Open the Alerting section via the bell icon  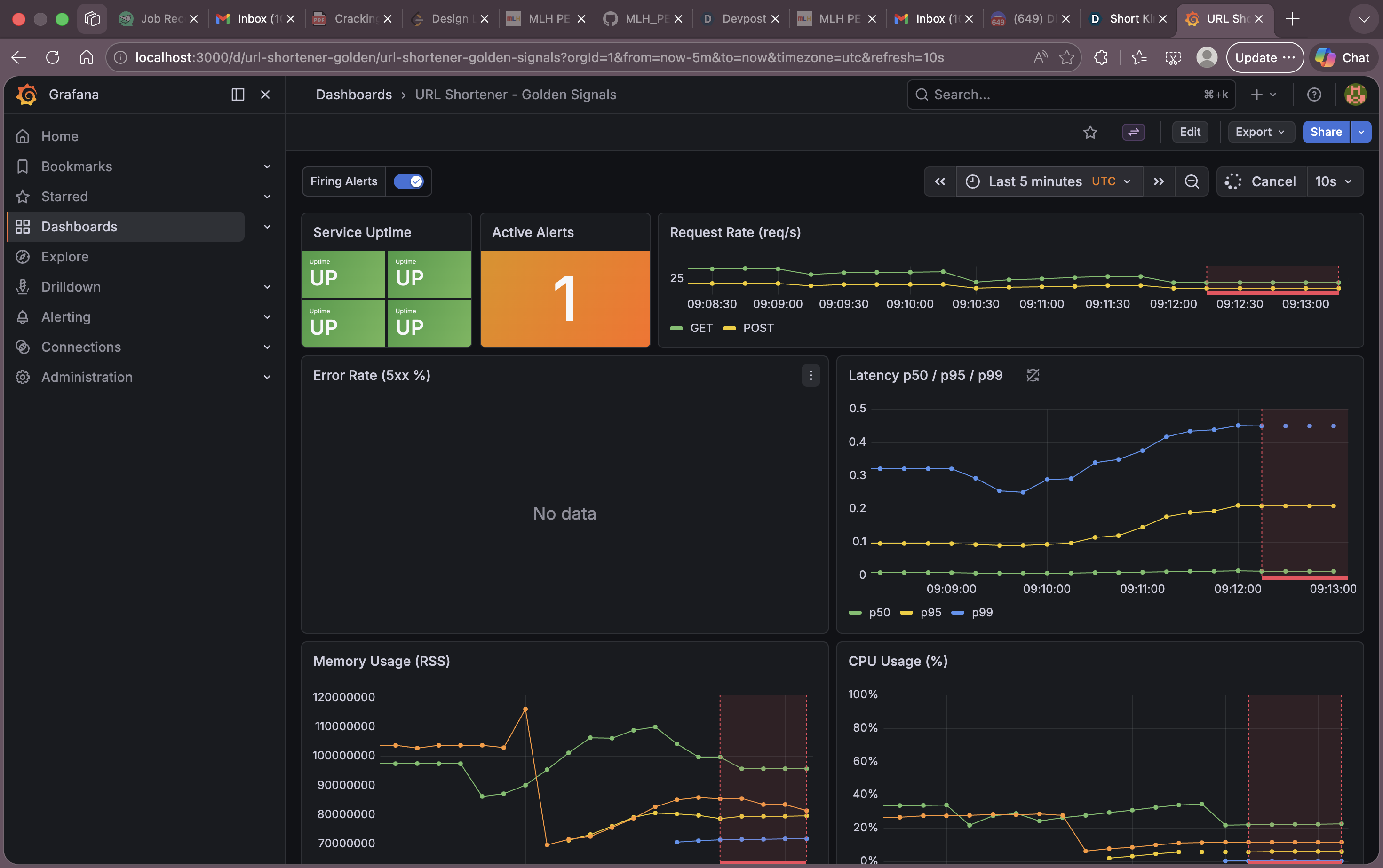[x=65, y=316]
